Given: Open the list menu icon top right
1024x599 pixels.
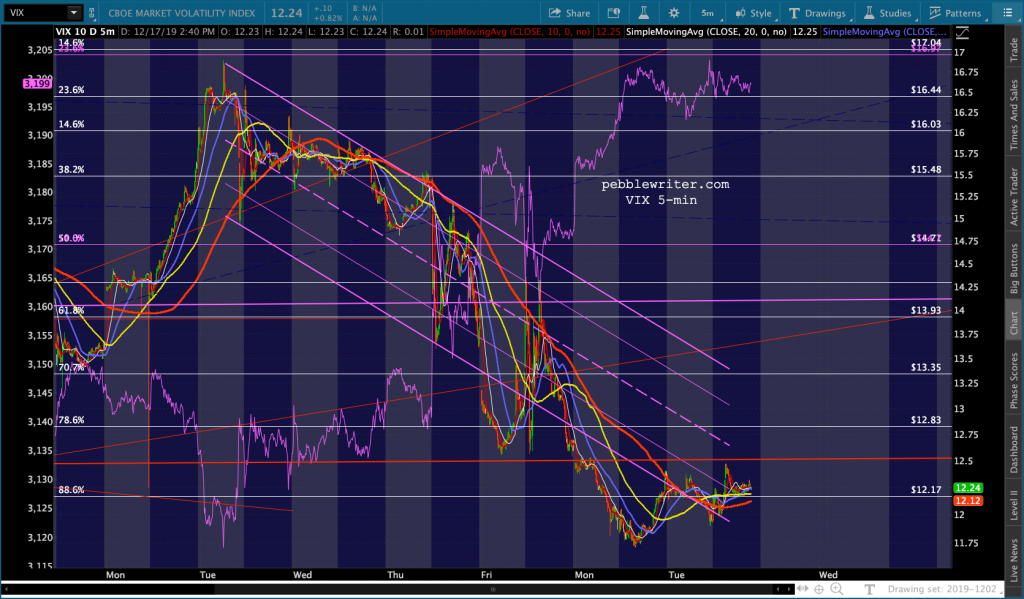Looking at the screenshot, I should click(1006, 12).
